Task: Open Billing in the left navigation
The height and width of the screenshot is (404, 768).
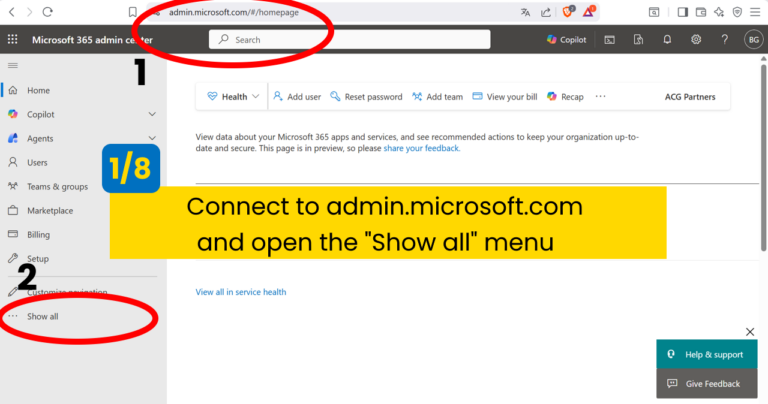Action: click(x=38, y=235)
